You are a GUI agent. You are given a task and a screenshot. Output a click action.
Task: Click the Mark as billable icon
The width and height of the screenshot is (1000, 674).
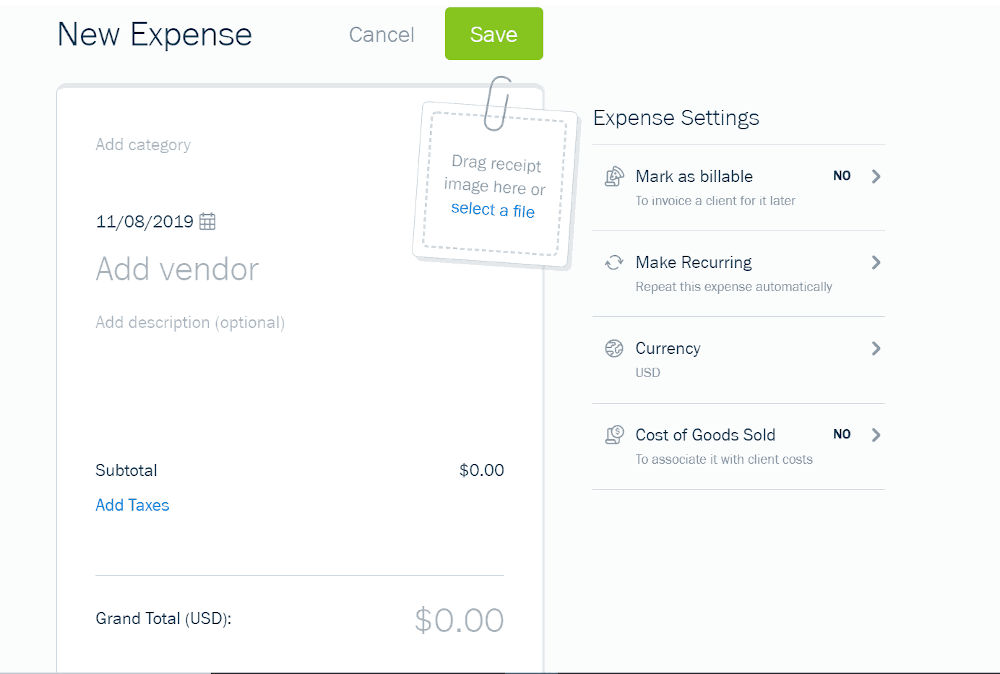(614, 176)
